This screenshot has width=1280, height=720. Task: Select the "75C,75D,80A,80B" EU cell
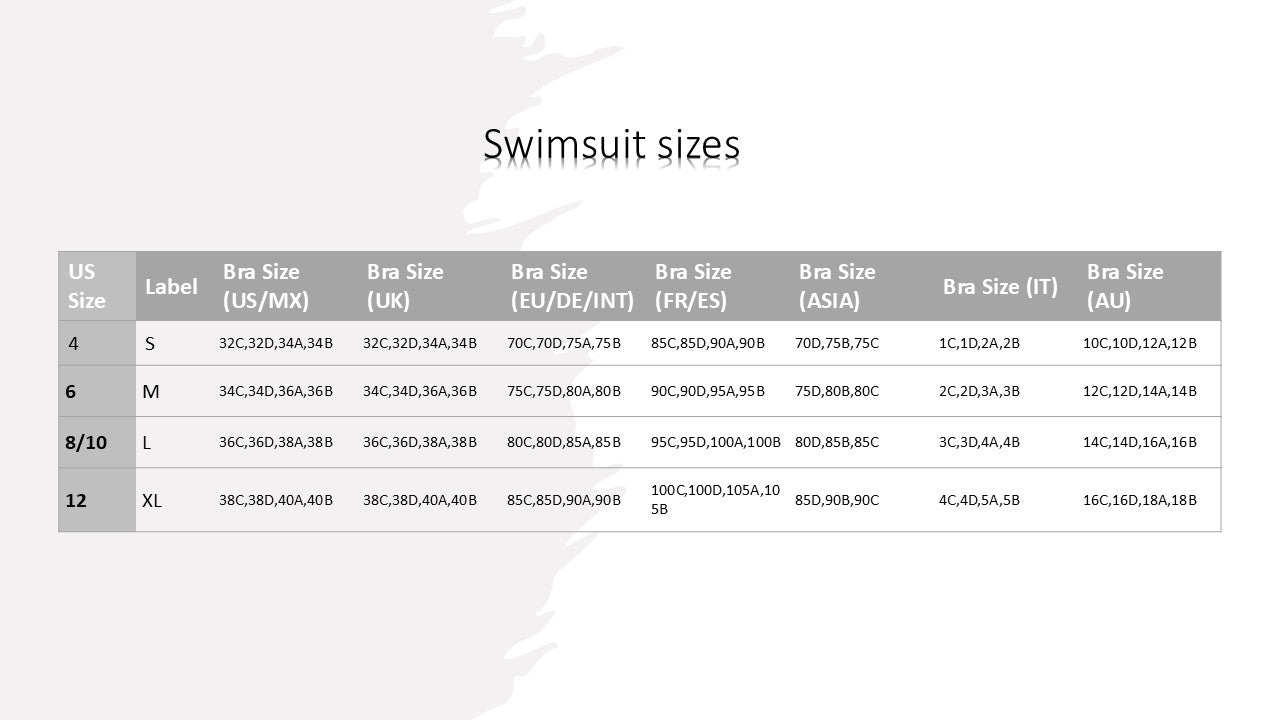[564, 391]
